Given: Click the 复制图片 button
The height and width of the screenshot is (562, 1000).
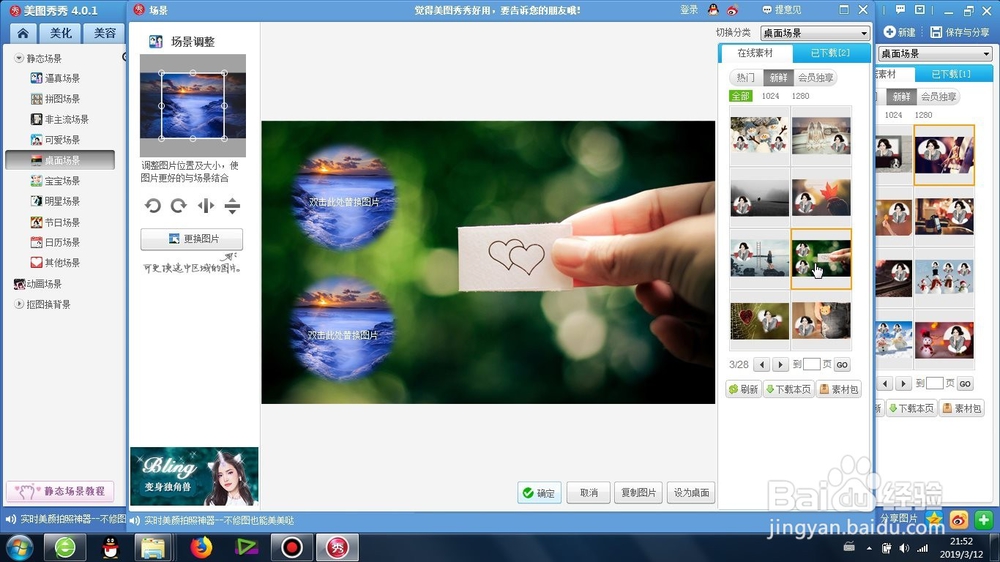Looking at the screenshot, I should (638, 492).
